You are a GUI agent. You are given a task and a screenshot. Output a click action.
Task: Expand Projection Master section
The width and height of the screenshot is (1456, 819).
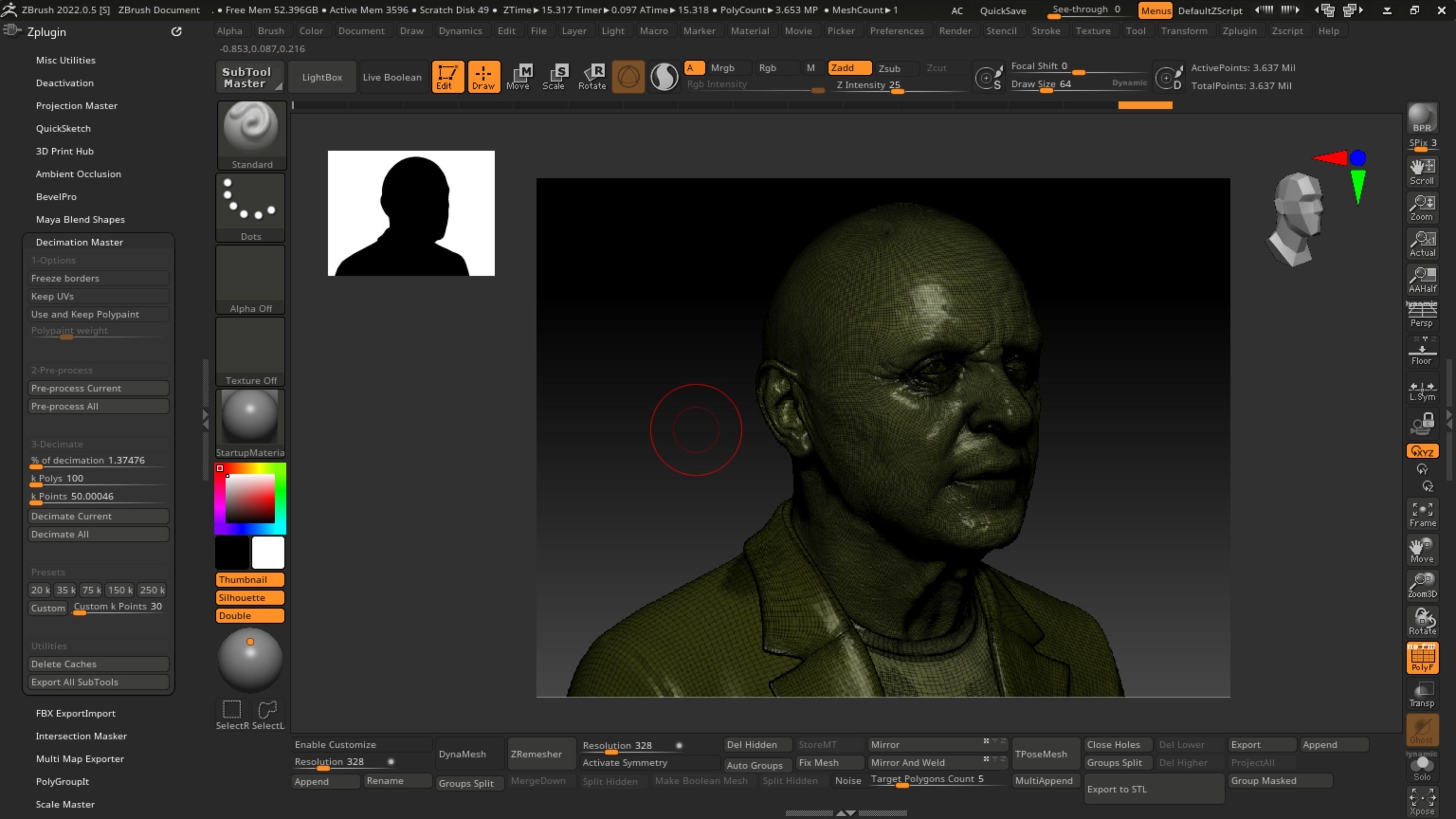pyautogui.click(x=77, y=106)
